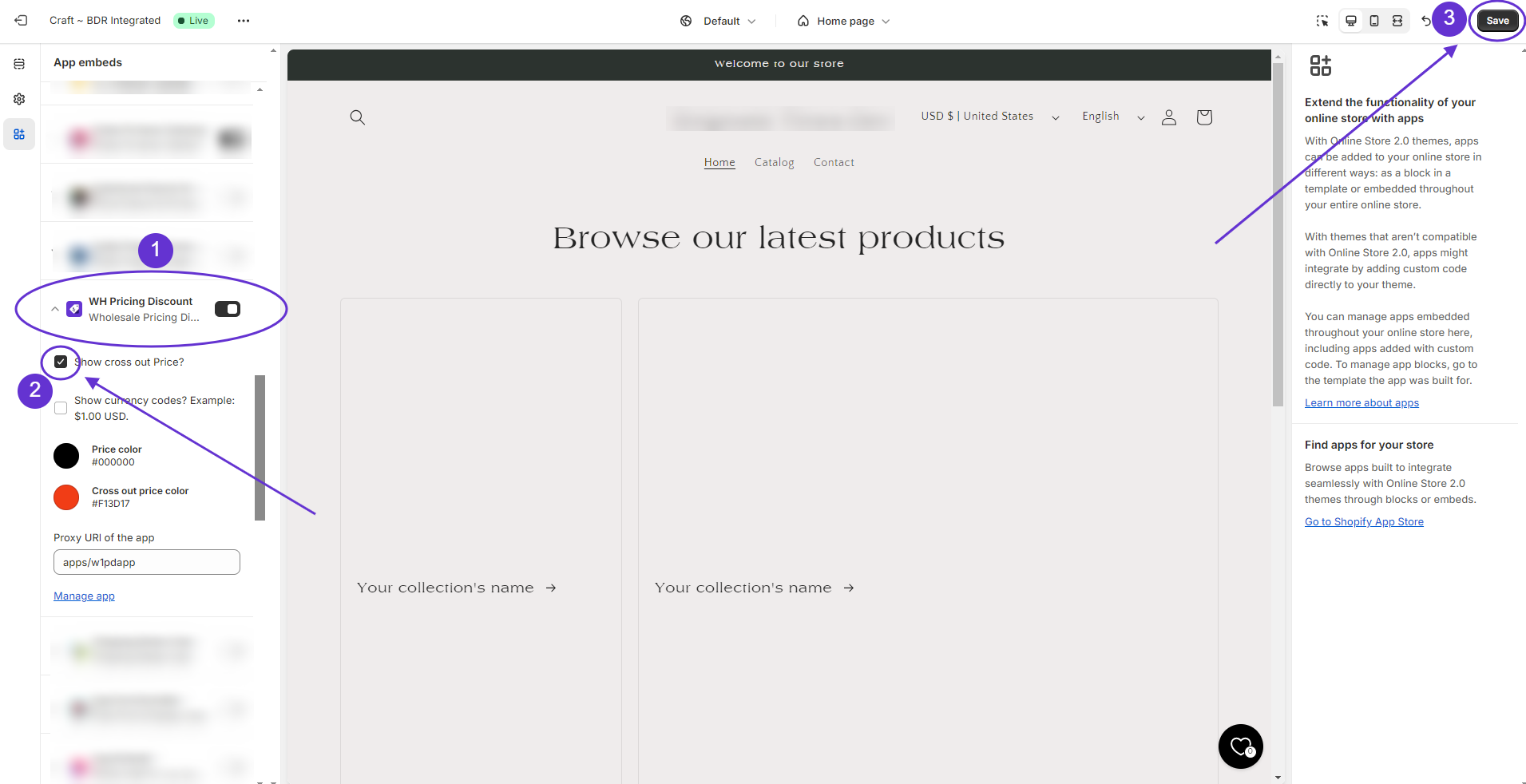Enable Show currency codes checkbox

coord(61,408)
